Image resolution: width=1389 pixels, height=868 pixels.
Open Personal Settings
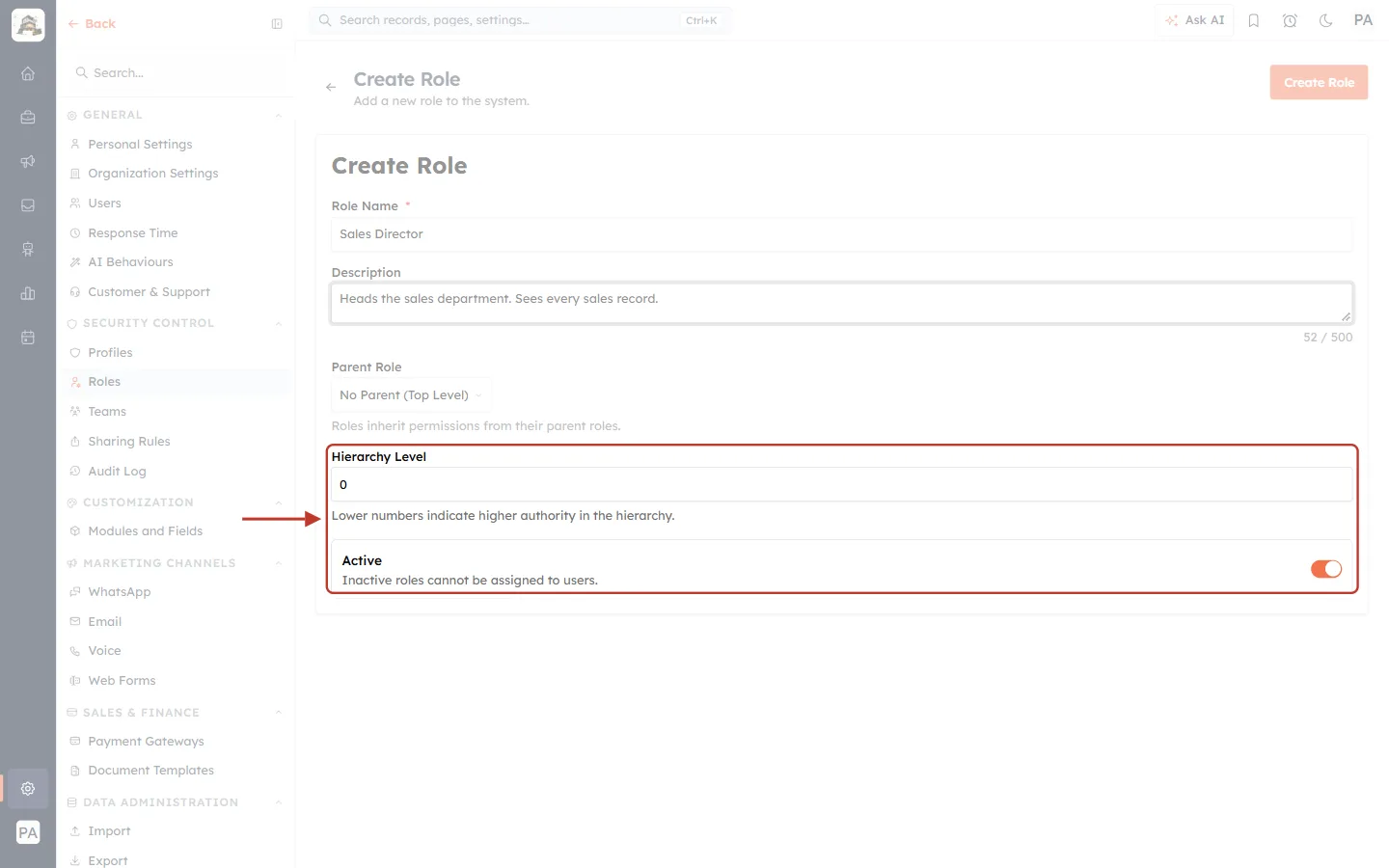click(x=176, y=145)
